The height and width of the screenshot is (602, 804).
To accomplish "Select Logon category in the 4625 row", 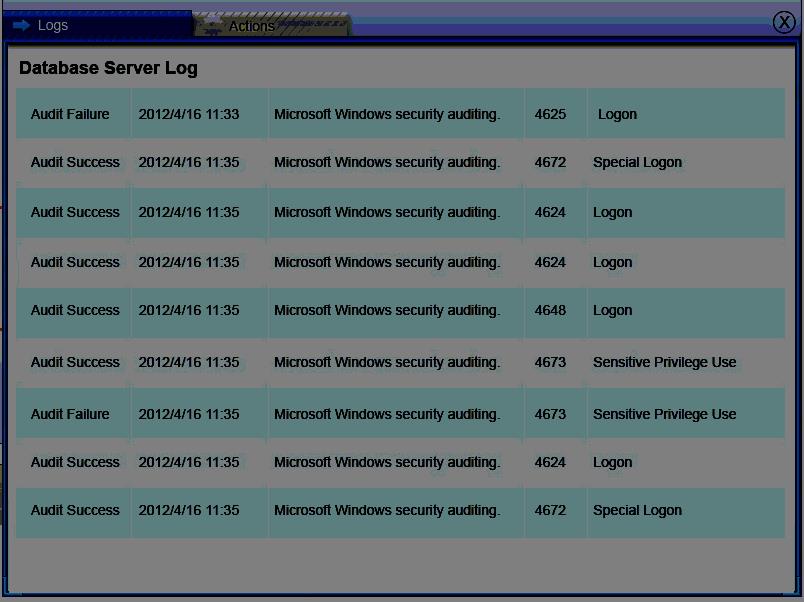I will point(617,114).
